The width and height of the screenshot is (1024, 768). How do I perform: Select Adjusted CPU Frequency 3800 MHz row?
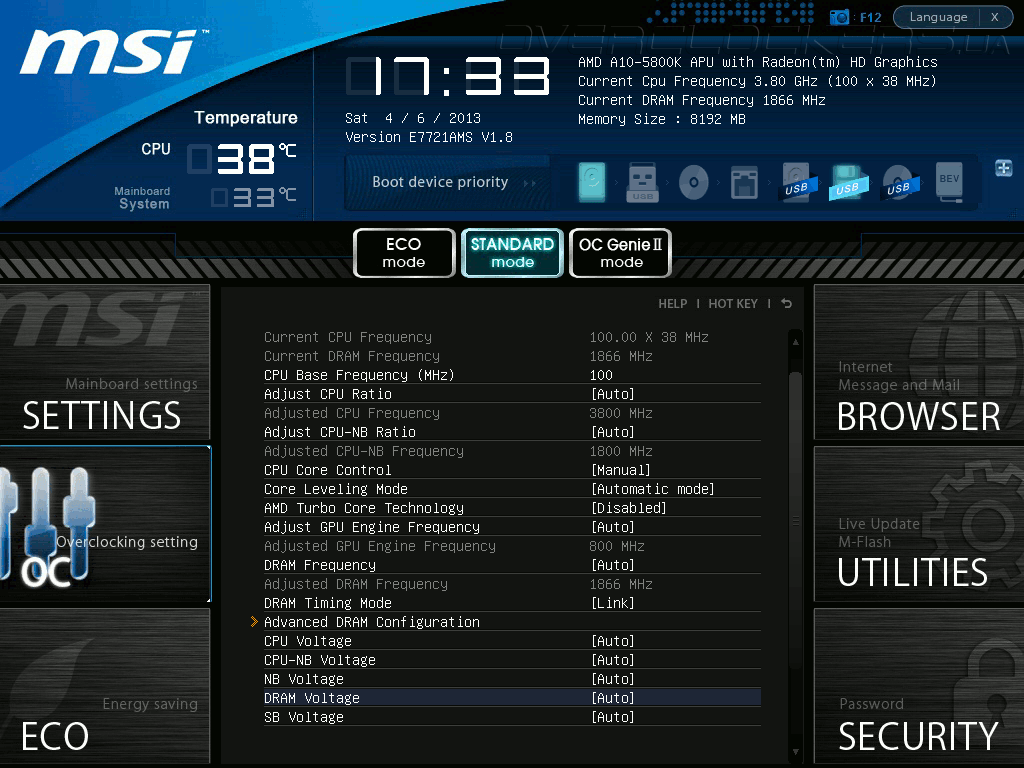click(512, 413)
